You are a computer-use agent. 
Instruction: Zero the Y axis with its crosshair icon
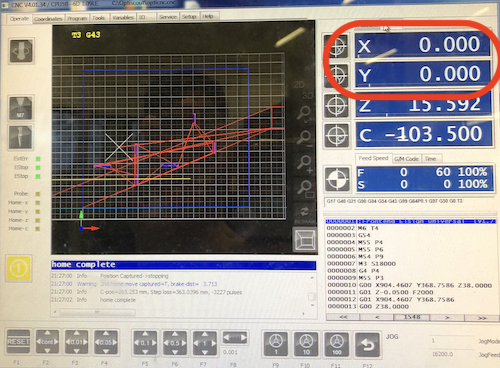pos(337,75)
